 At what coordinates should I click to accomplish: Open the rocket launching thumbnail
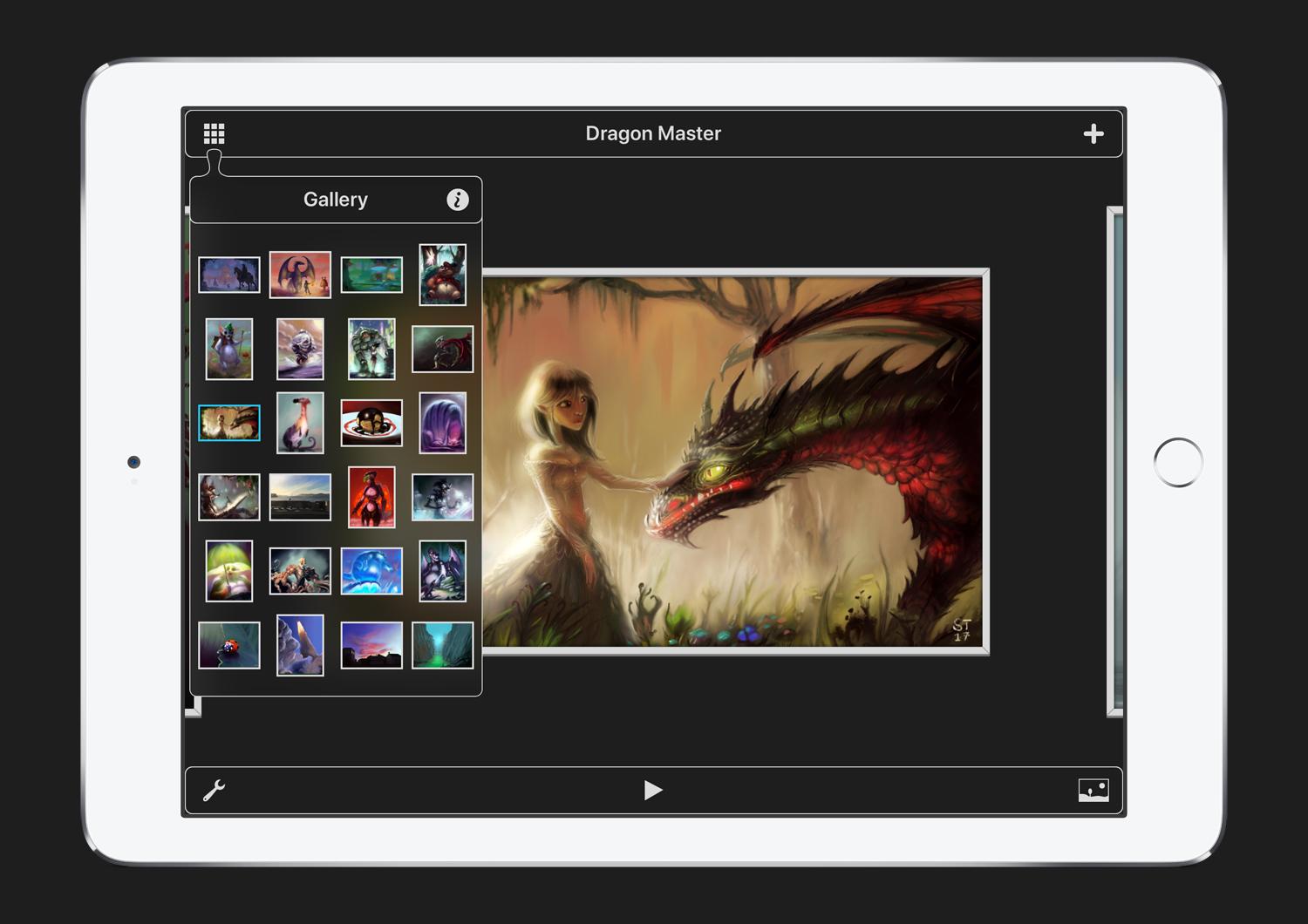pyautogui.click(x=300, y=645)
